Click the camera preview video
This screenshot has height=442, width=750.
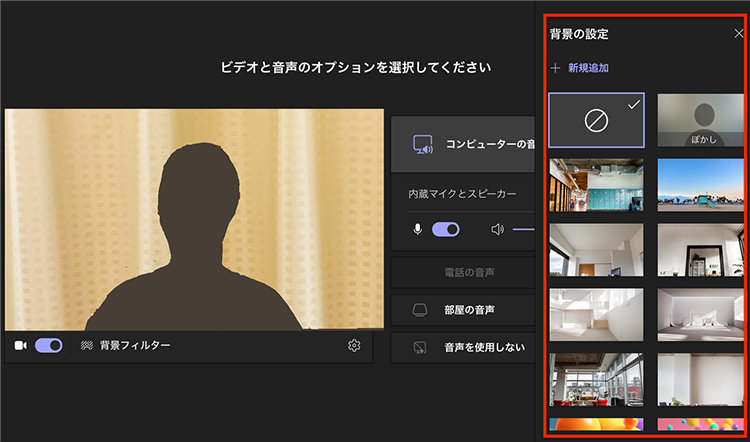click(194, 220)
